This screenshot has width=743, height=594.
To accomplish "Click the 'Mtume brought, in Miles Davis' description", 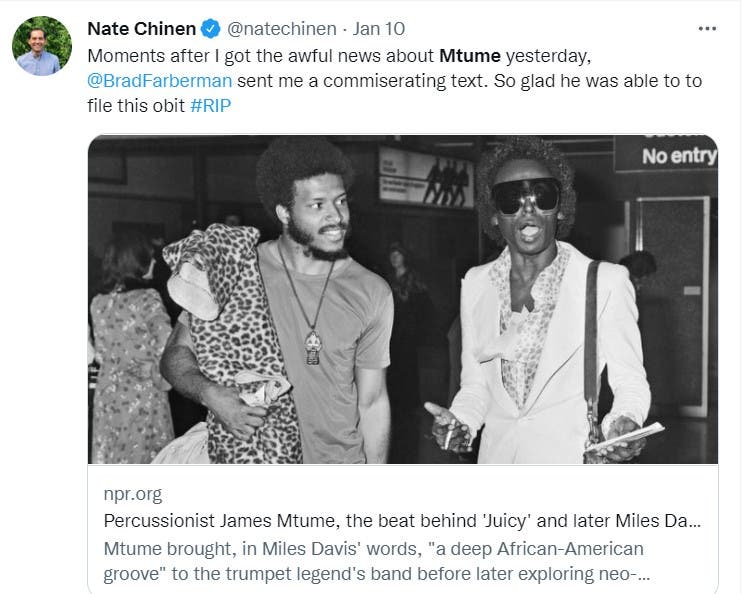I will [372, 549].
